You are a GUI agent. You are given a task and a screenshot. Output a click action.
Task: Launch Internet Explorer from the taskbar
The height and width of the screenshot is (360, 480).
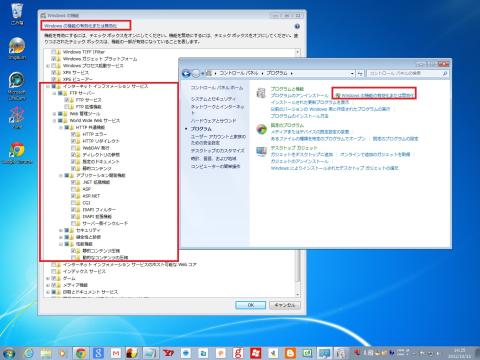tap(29, 353)
